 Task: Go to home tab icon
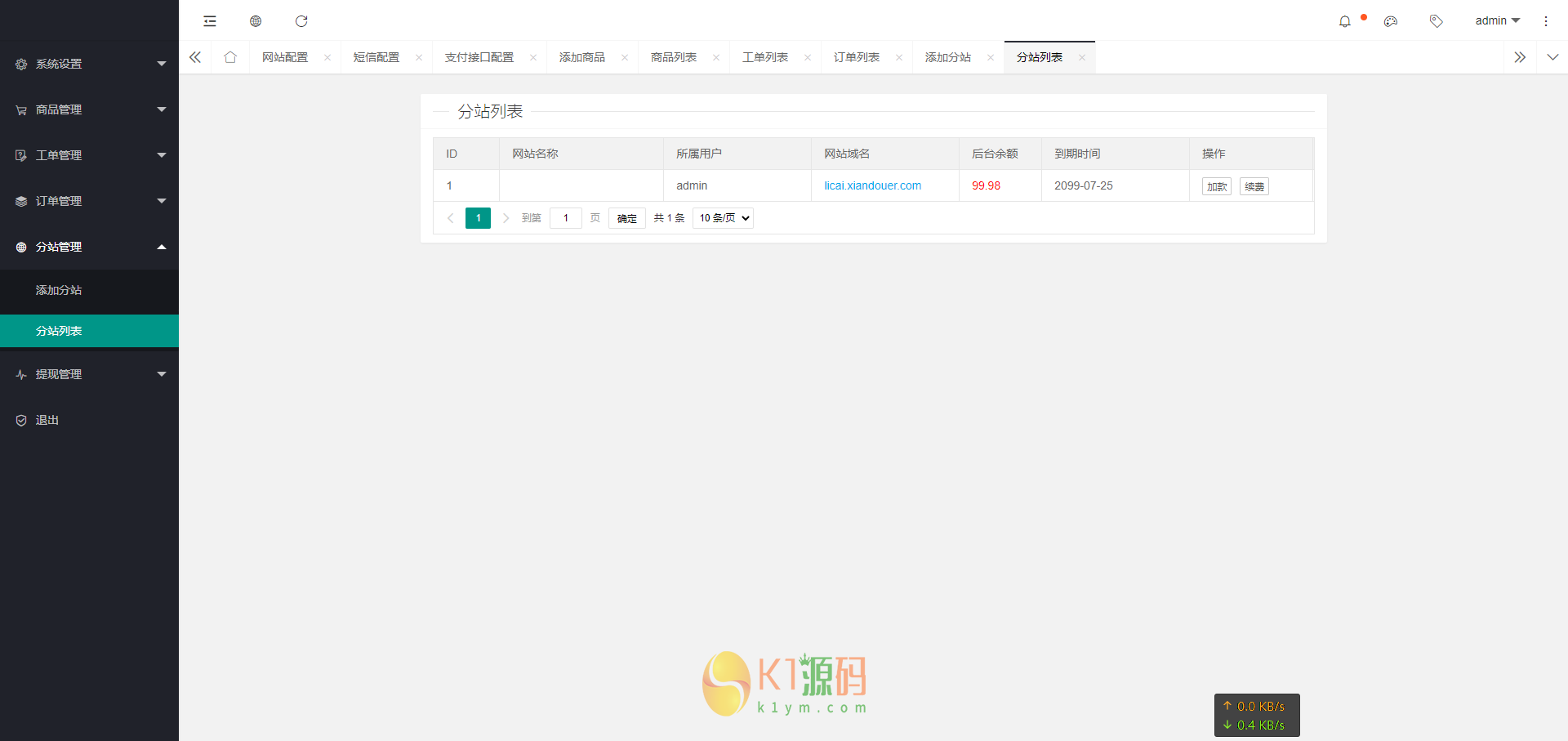coord(230,57)
